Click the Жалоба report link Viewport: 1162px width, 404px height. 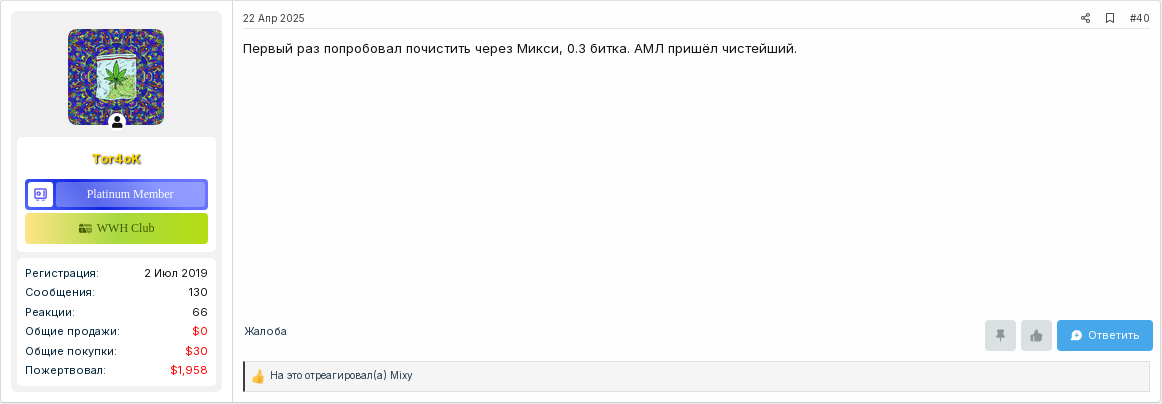click(265, 331)
